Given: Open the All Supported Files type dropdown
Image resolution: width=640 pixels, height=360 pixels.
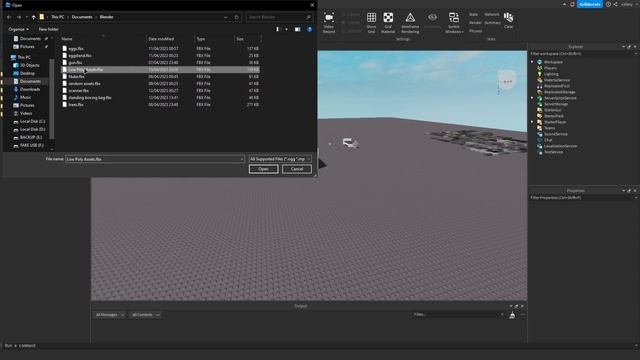Looking at the screenshot, I should [280, 159].
